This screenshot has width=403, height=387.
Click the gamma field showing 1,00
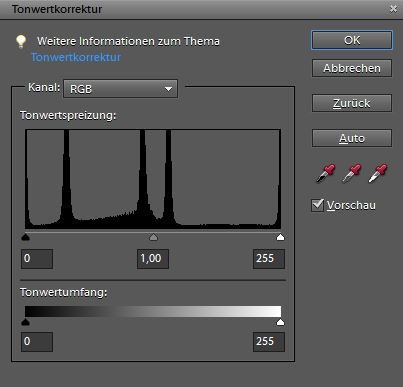point(153,259)
